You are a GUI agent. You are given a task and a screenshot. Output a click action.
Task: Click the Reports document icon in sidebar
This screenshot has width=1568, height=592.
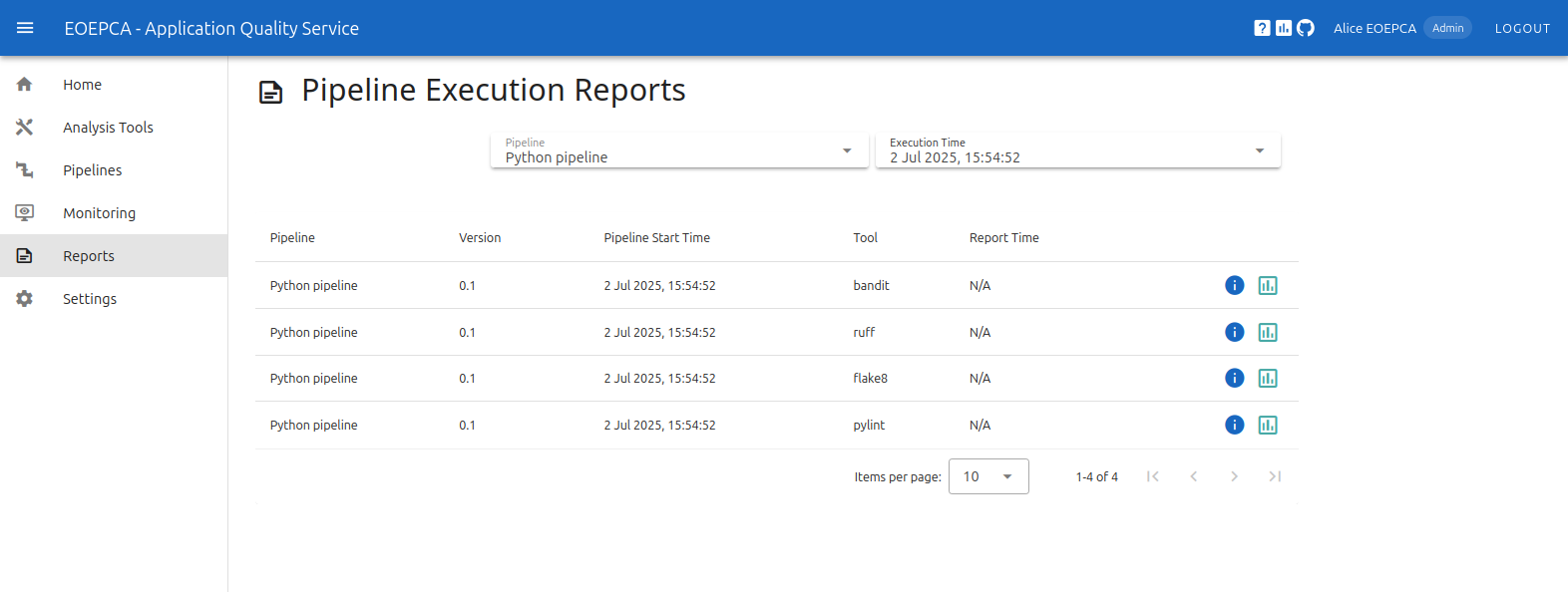pyautogui.click(x=25, y=256)
